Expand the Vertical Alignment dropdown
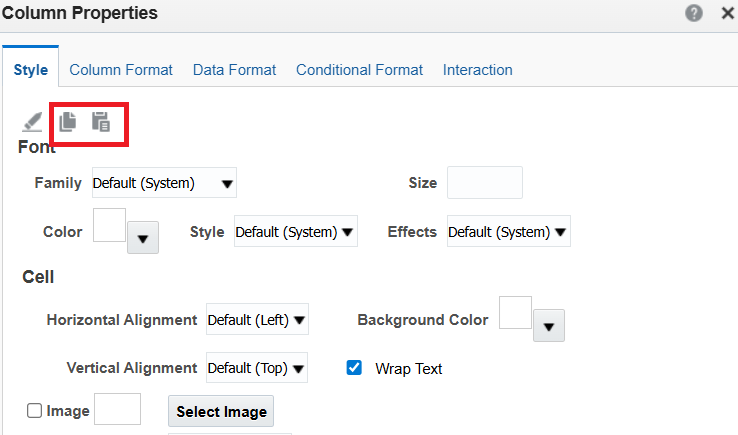The image size is (738, 435). pos(257,368)
